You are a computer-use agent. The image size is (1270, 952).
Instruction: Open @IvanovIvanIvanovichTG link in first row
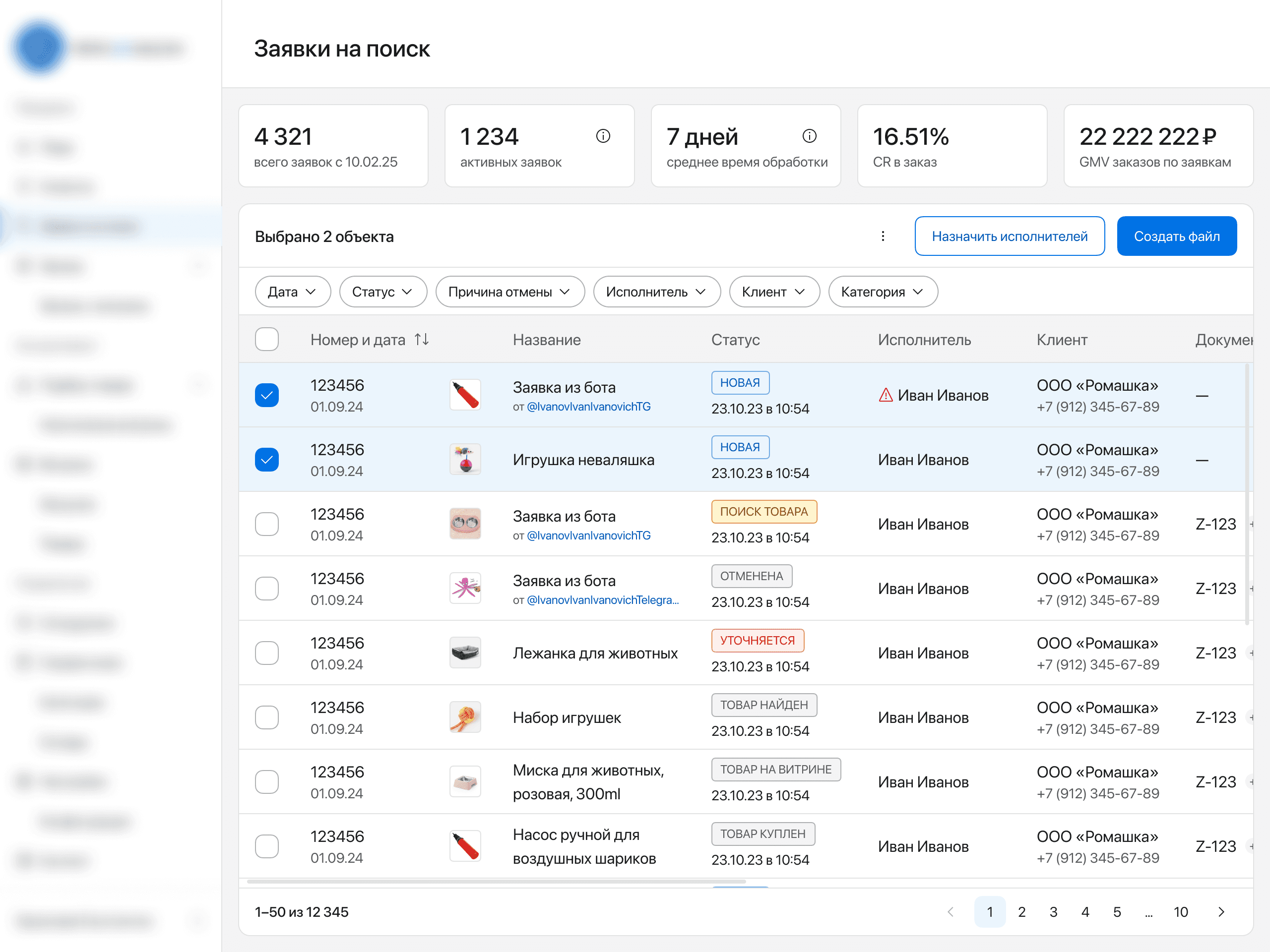588,407
